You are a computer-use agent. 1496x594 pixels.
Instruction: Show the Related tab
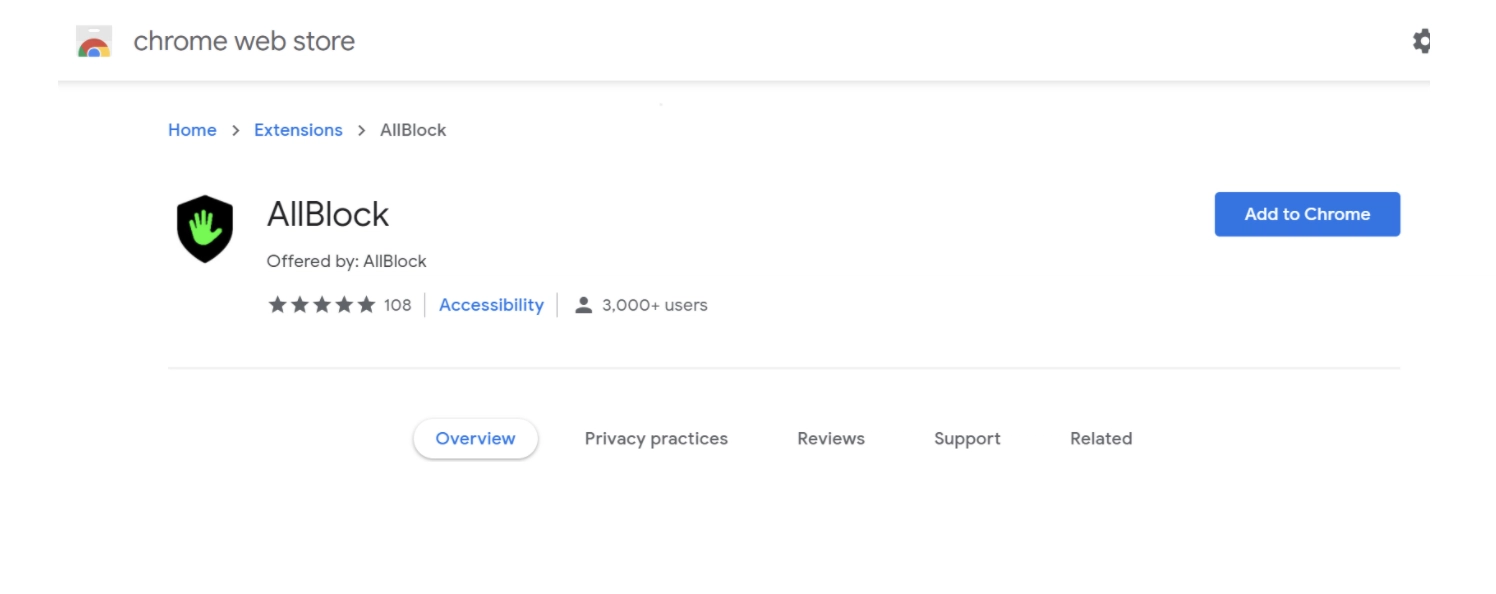[x=1101, y=439]
